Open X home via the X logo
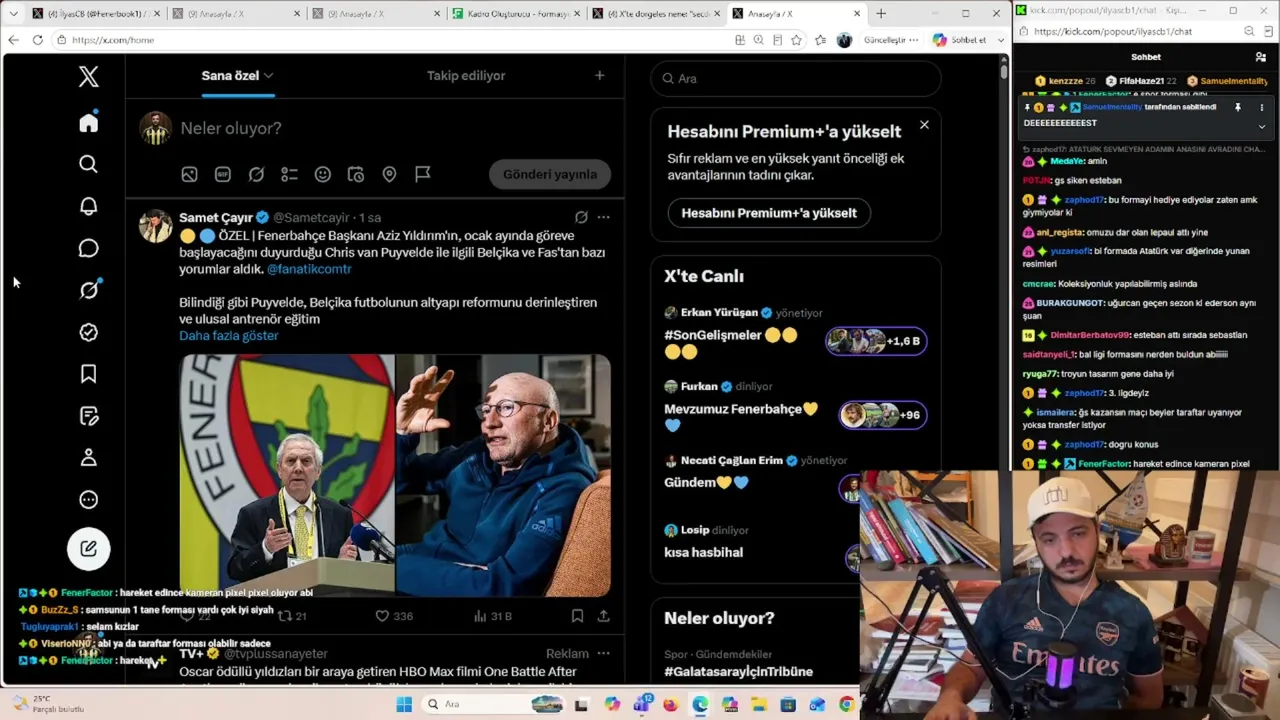 (89, 76)
